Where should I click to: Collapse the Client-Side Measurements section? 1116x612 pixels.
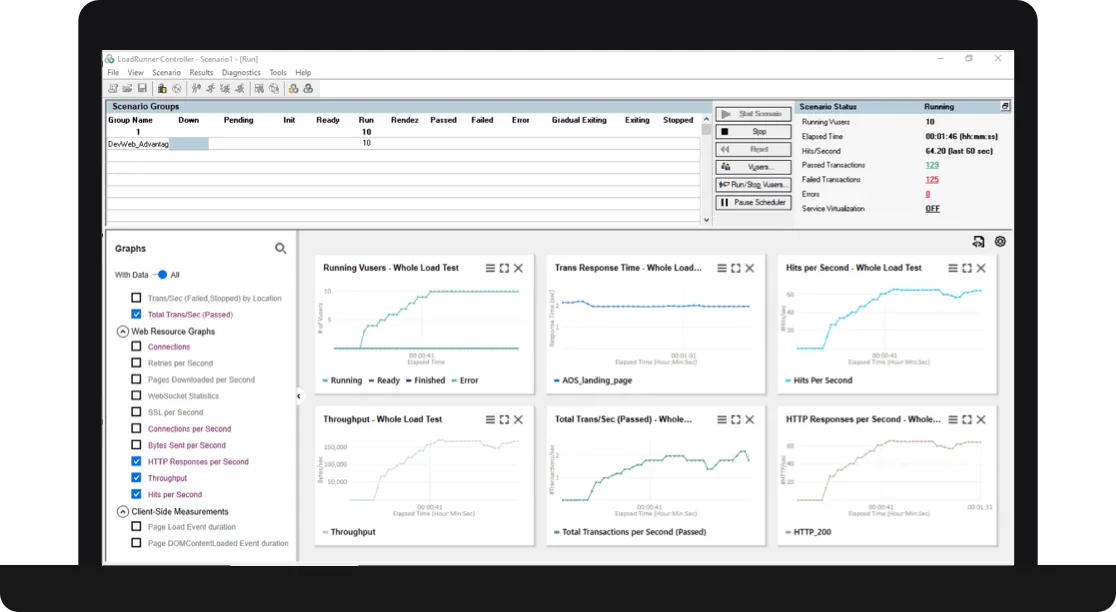[x=123, y=511]
